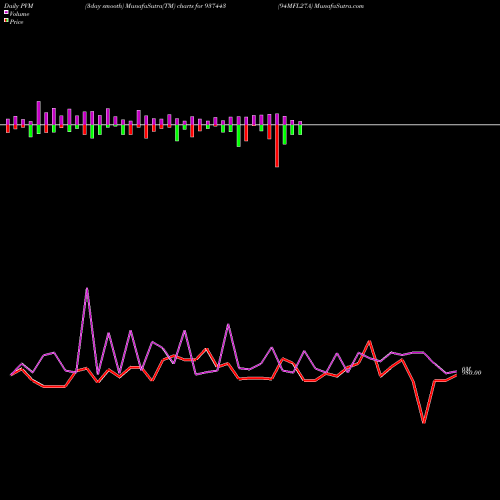
Task: Select the Volume legend label
Action: click(x=19, y=14)
